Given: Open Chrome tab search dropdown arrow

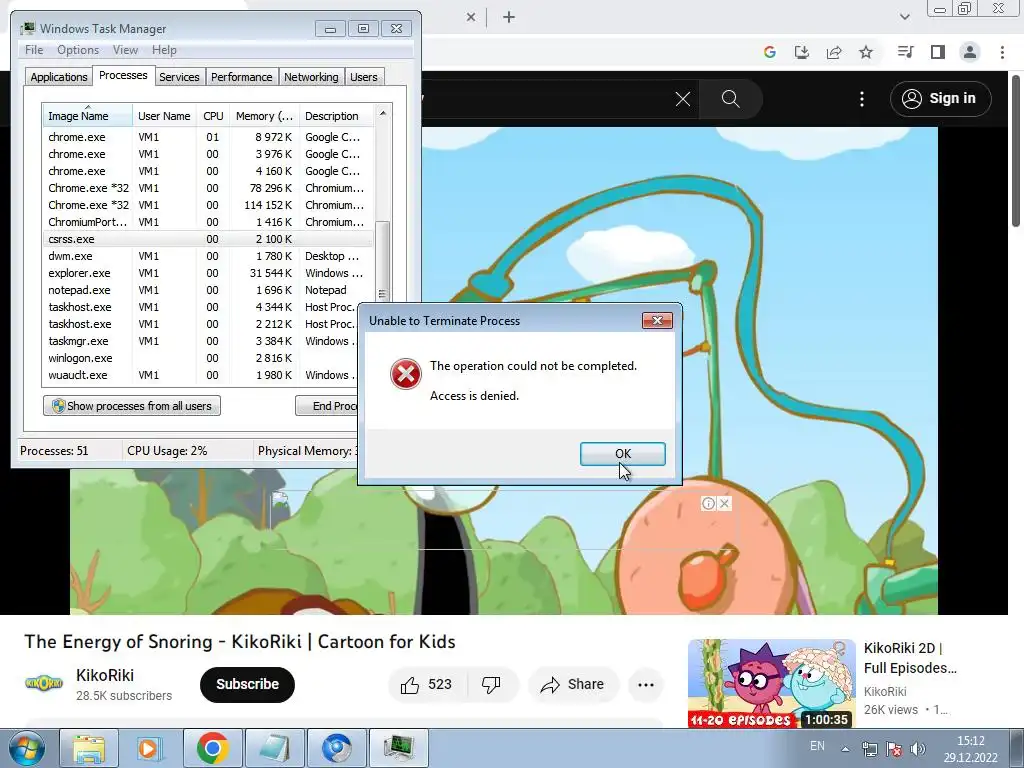Looking at the screenshot, I should pos(904,17).
